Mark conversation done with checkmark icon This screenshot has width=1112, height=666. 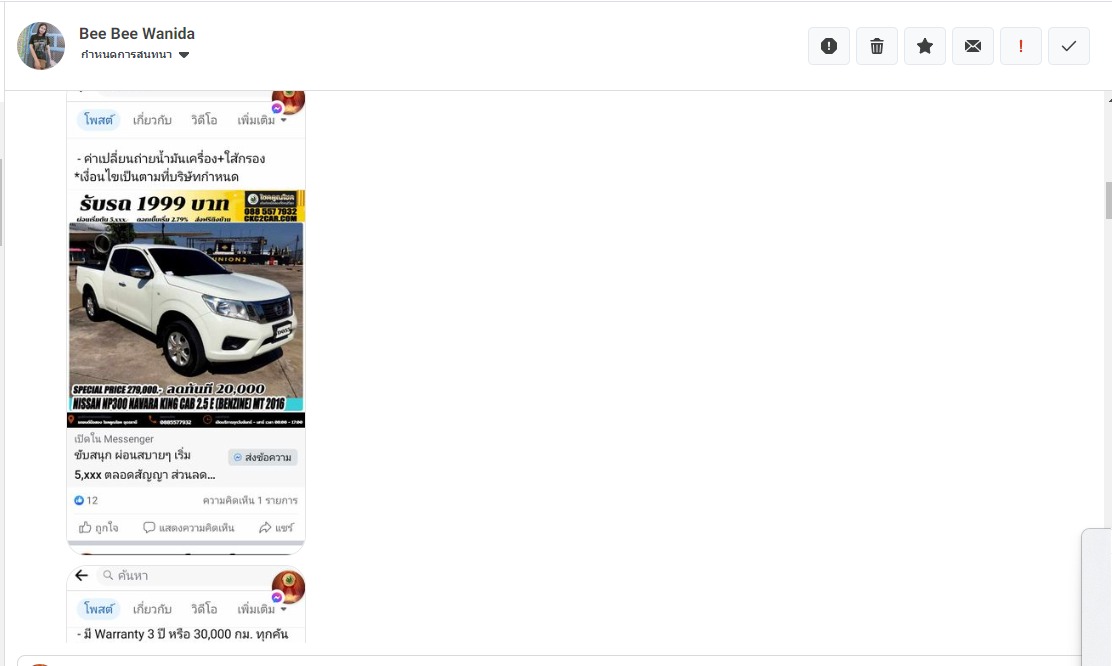[x=1069, y=46]
